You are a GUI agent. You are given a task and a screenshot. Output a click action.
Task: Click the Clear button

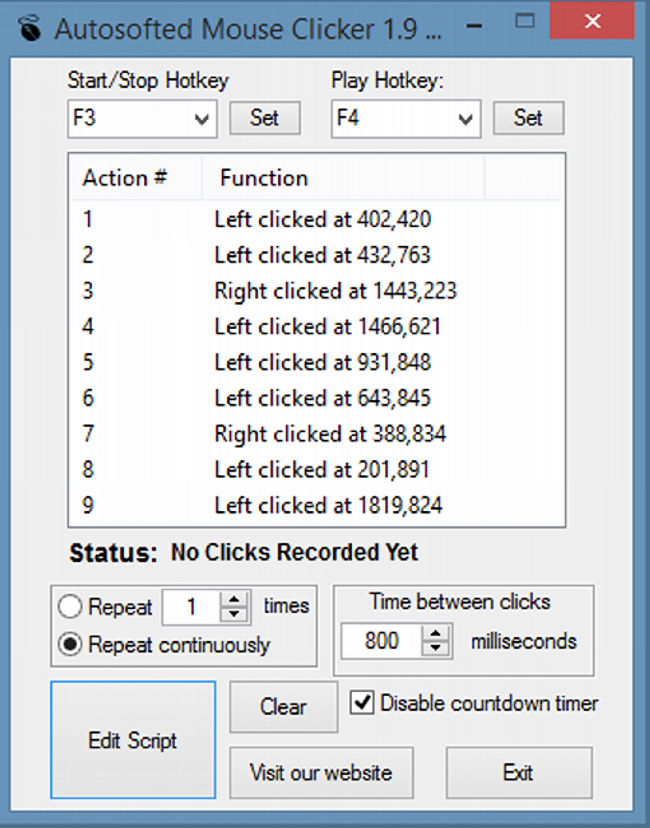[x=284, y=707]
